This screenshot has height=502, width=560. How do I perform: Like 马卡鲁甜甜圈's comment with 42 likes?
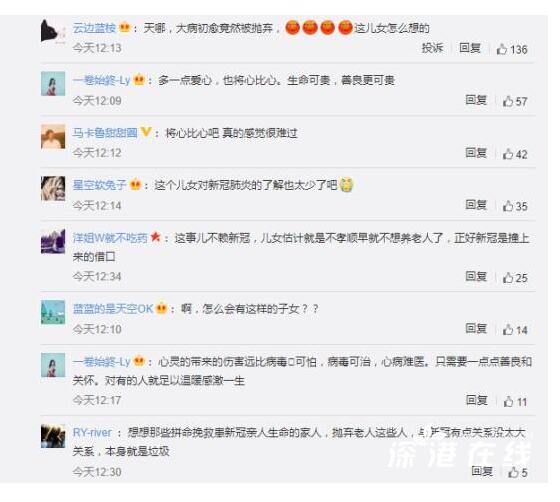[508, 154]
